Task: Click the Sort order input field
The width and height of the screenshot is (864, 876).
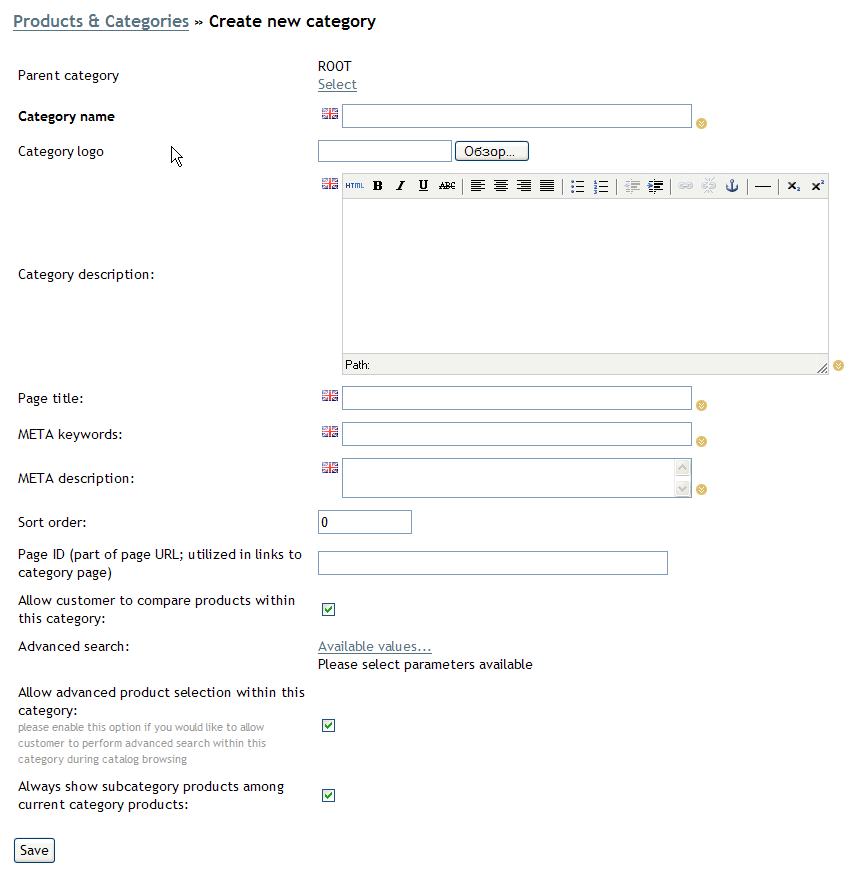Action: tap(364, 522)
